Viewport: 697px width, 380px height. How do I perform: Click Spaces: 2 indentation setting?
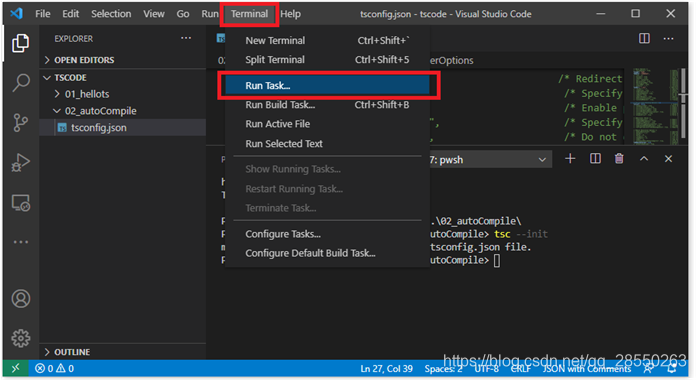443,368
